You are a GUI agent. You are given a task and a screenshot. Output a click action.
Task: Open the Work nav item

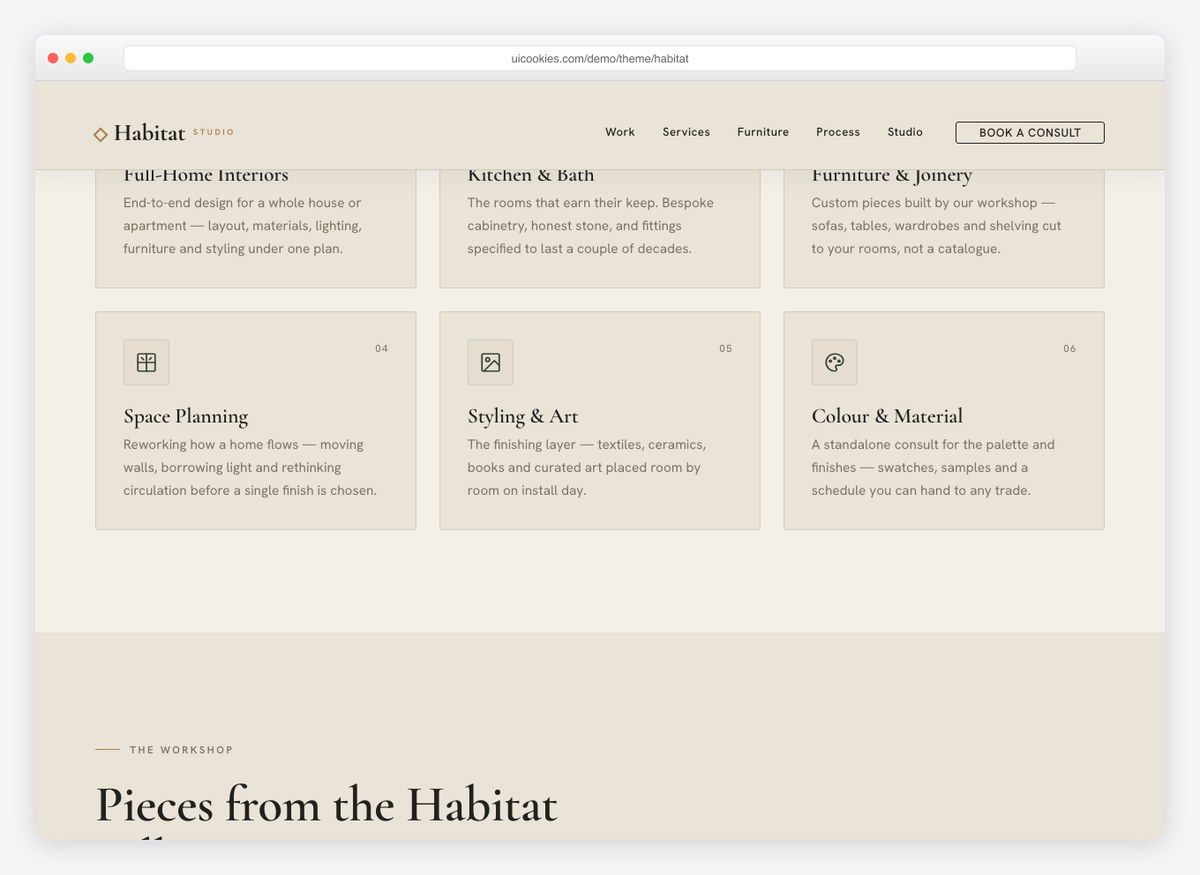[620, 132]
